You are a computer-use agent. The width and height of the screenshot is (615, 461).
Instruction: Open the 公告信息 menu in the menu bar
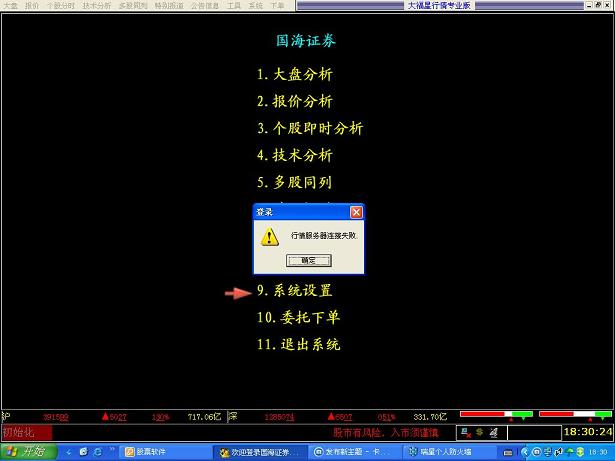(205, 5)
